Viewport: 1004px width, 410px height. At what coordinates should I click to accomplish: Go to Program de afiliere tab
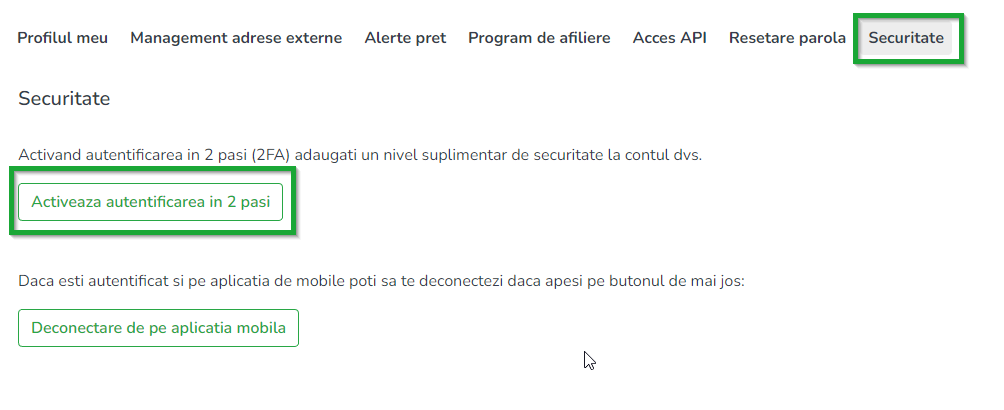point(539,38)
